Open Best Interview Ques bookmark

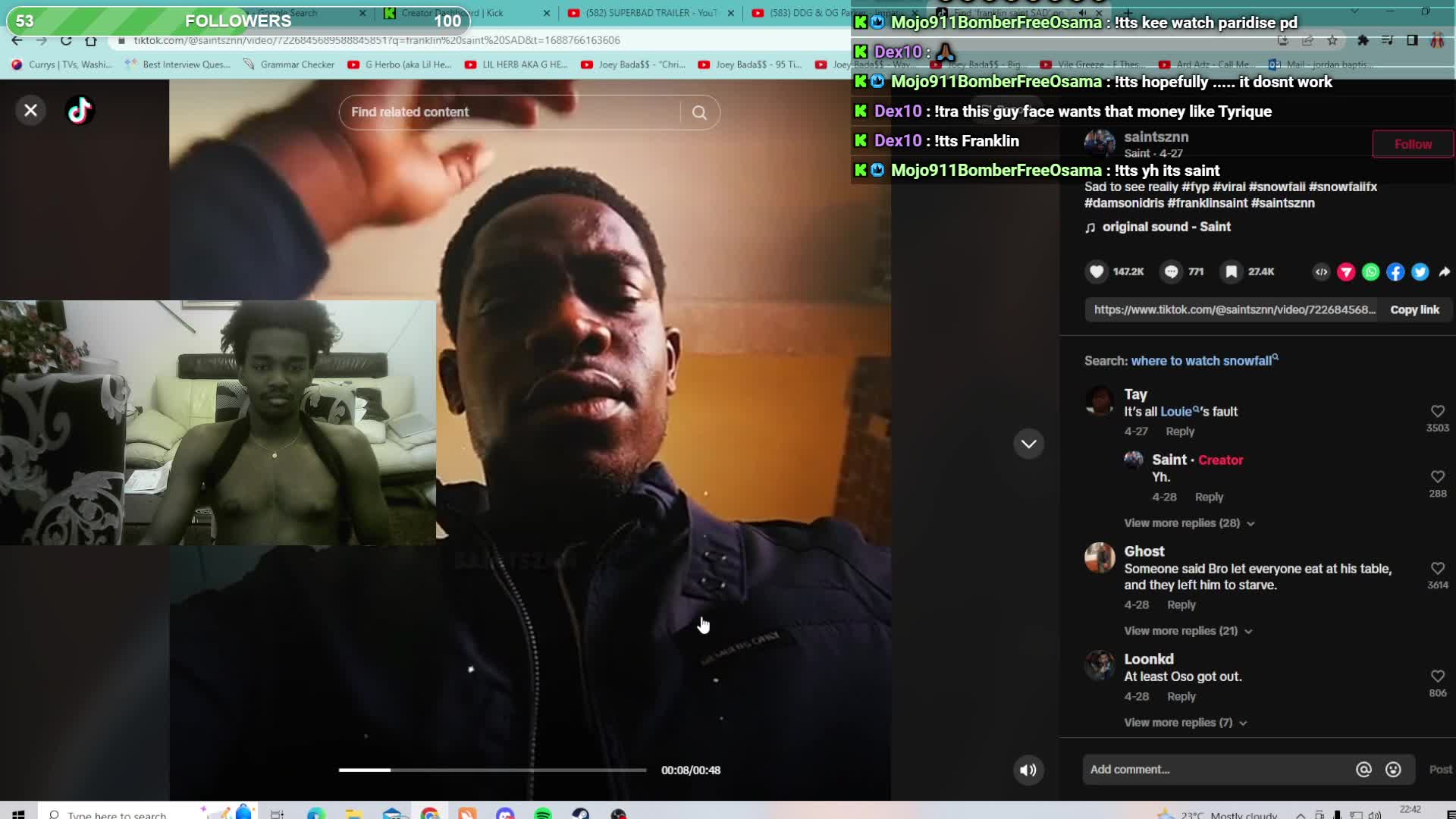[177, 64]
